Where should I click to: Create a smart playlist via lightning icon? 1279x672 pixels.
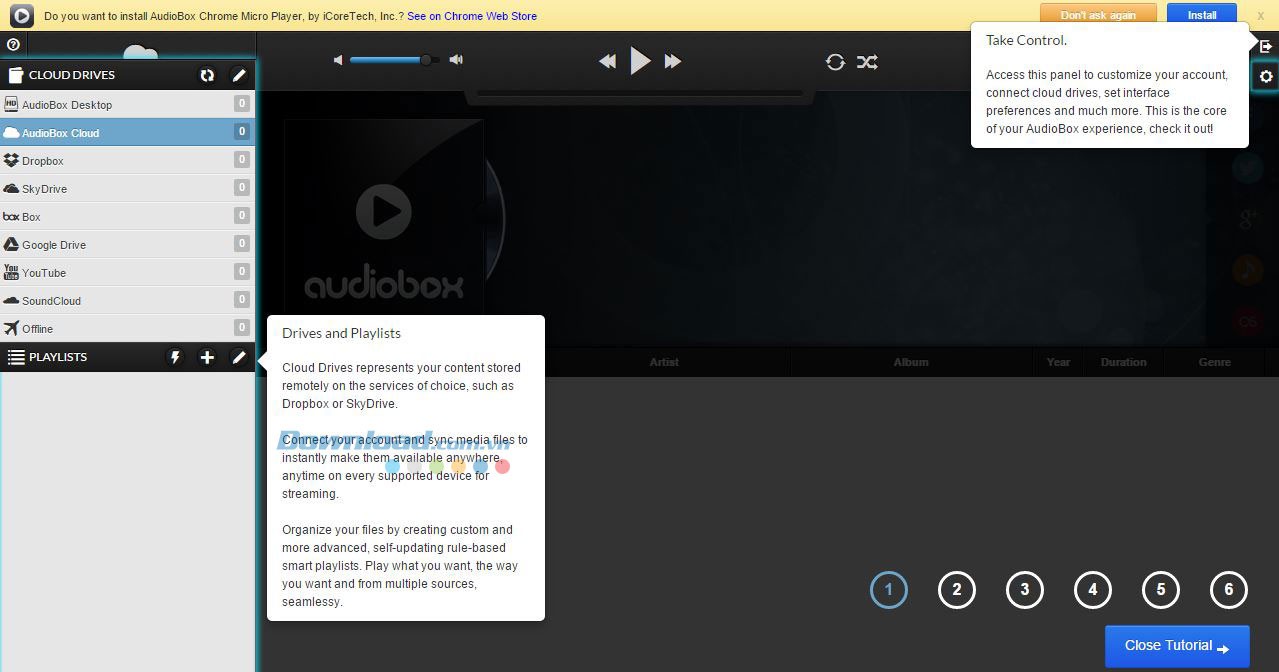[175, 357]
